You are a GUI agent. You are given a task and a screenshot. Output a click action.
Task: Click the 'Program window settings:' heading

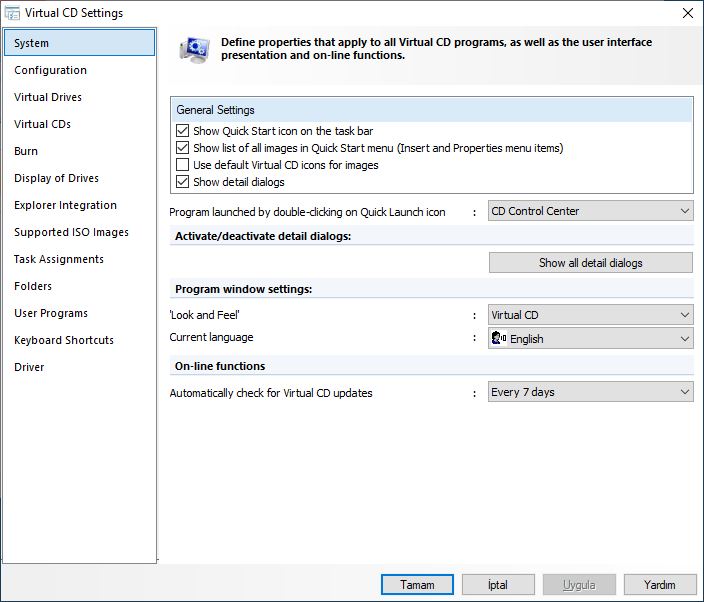pyautogui.click(x=243, y=289)
